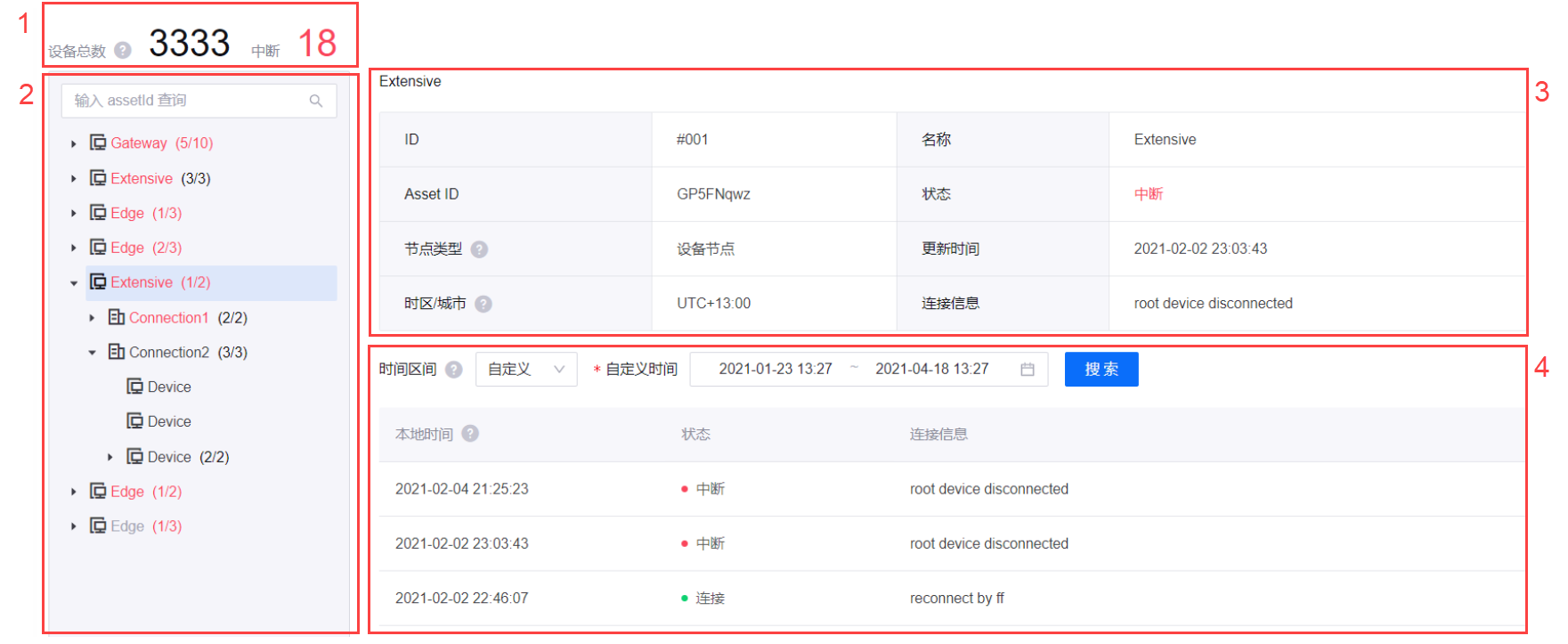Click the 2021-02-02 22:46:07 log row time

(462, 599)
